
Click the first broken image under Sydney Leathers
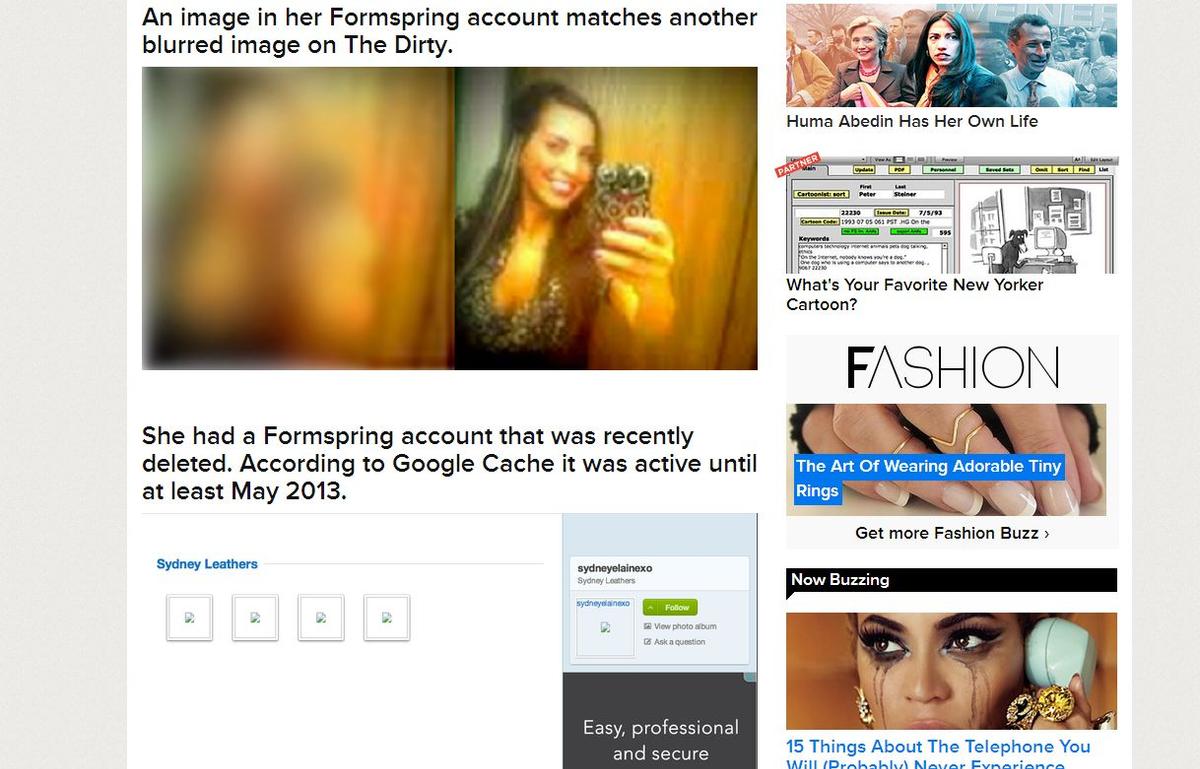click(189, 618)
